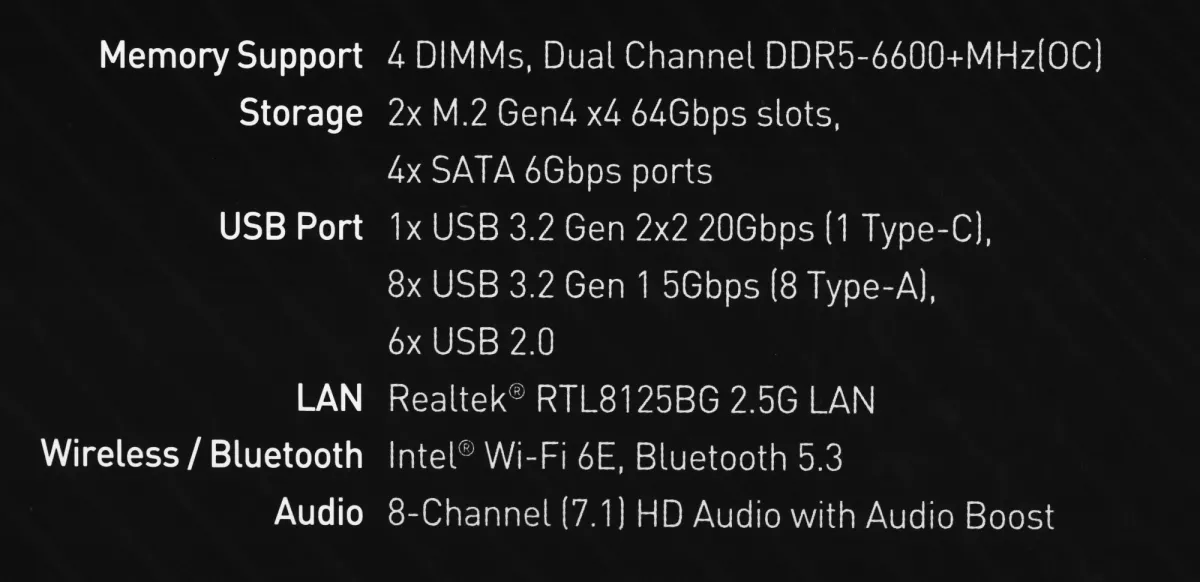Select the Storage heading
The width and height of the screenshot is (1200, 582).
[x=300, y=114]
